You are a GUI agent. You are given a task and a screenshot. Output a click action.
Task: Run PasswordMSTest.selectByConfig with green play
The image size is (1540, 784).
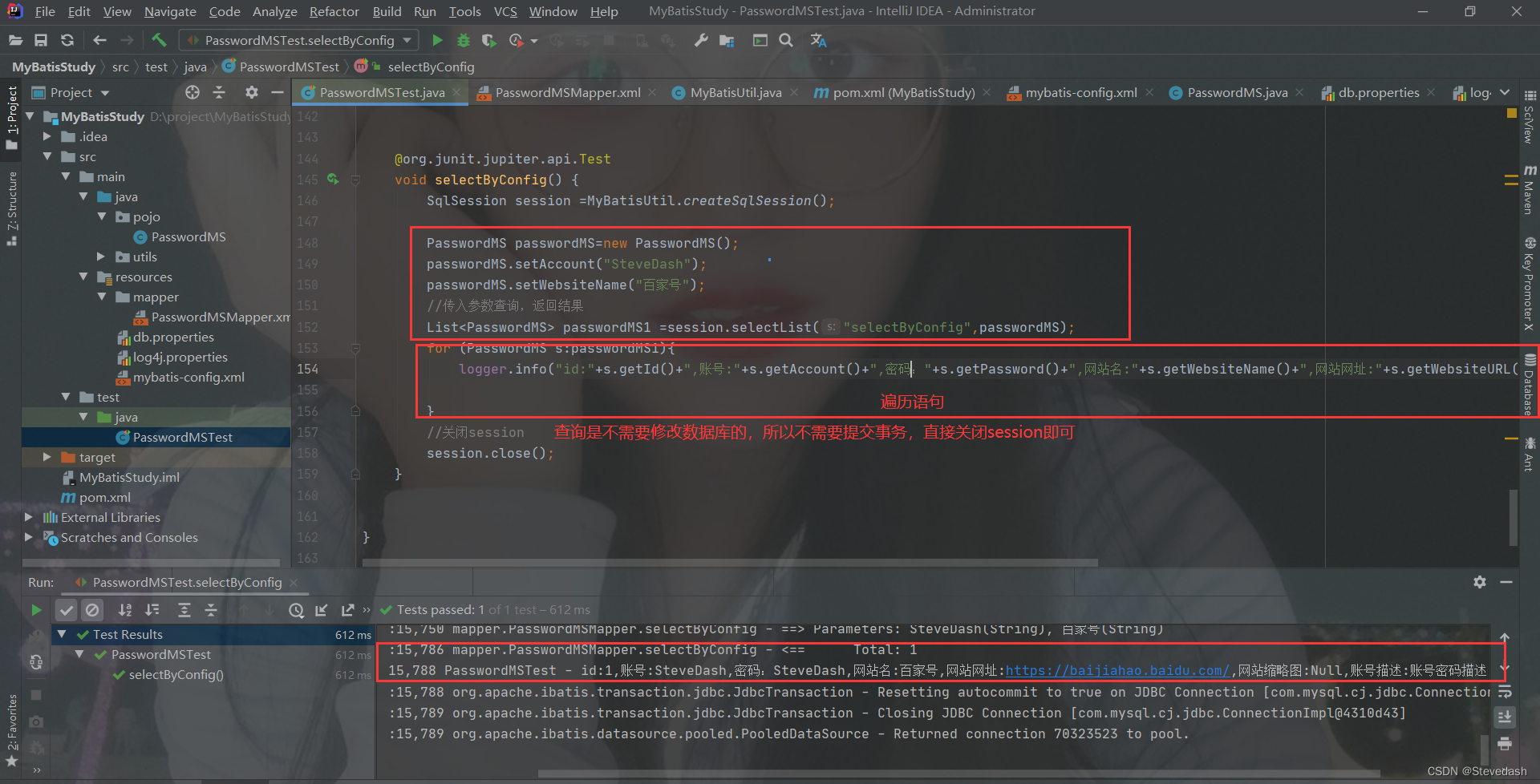pyautogui.click(x=437, y=40)
